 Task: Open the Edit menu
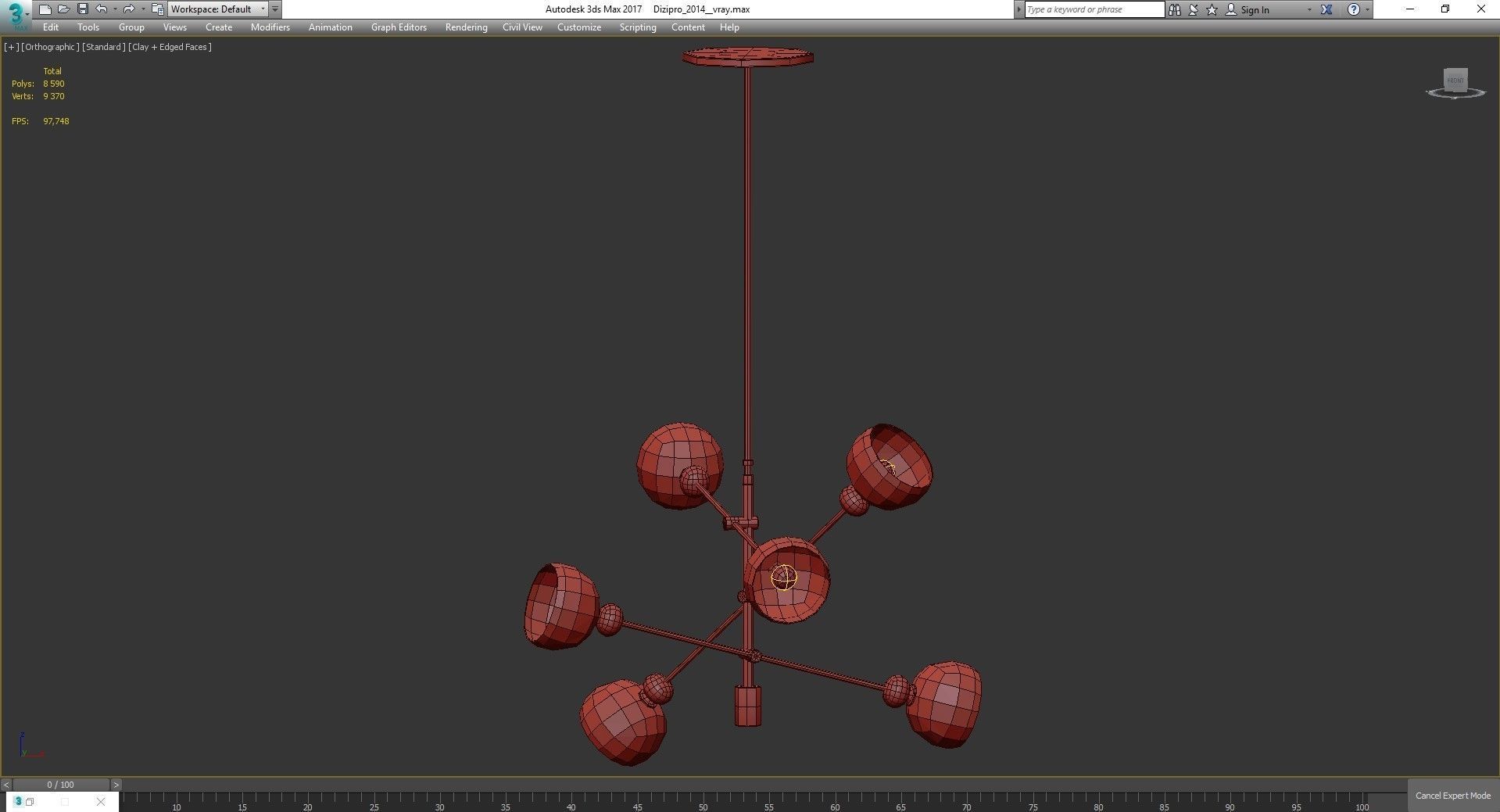point(51,27)
